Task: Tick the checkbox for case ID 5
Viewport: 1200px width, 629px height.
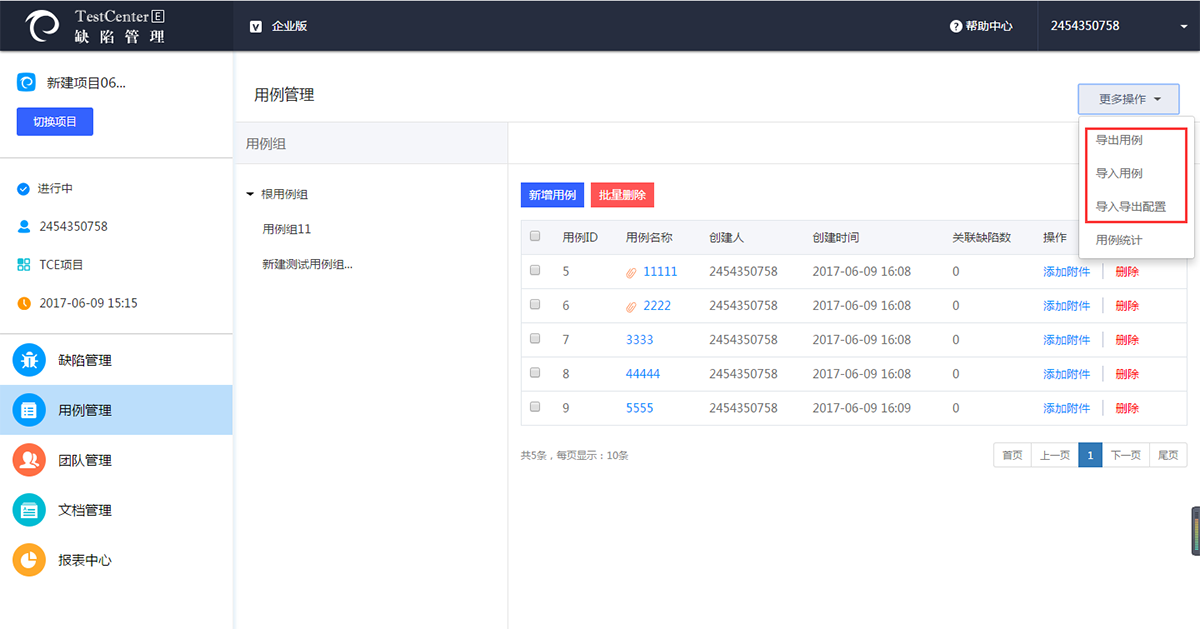Action: (535, 270)
